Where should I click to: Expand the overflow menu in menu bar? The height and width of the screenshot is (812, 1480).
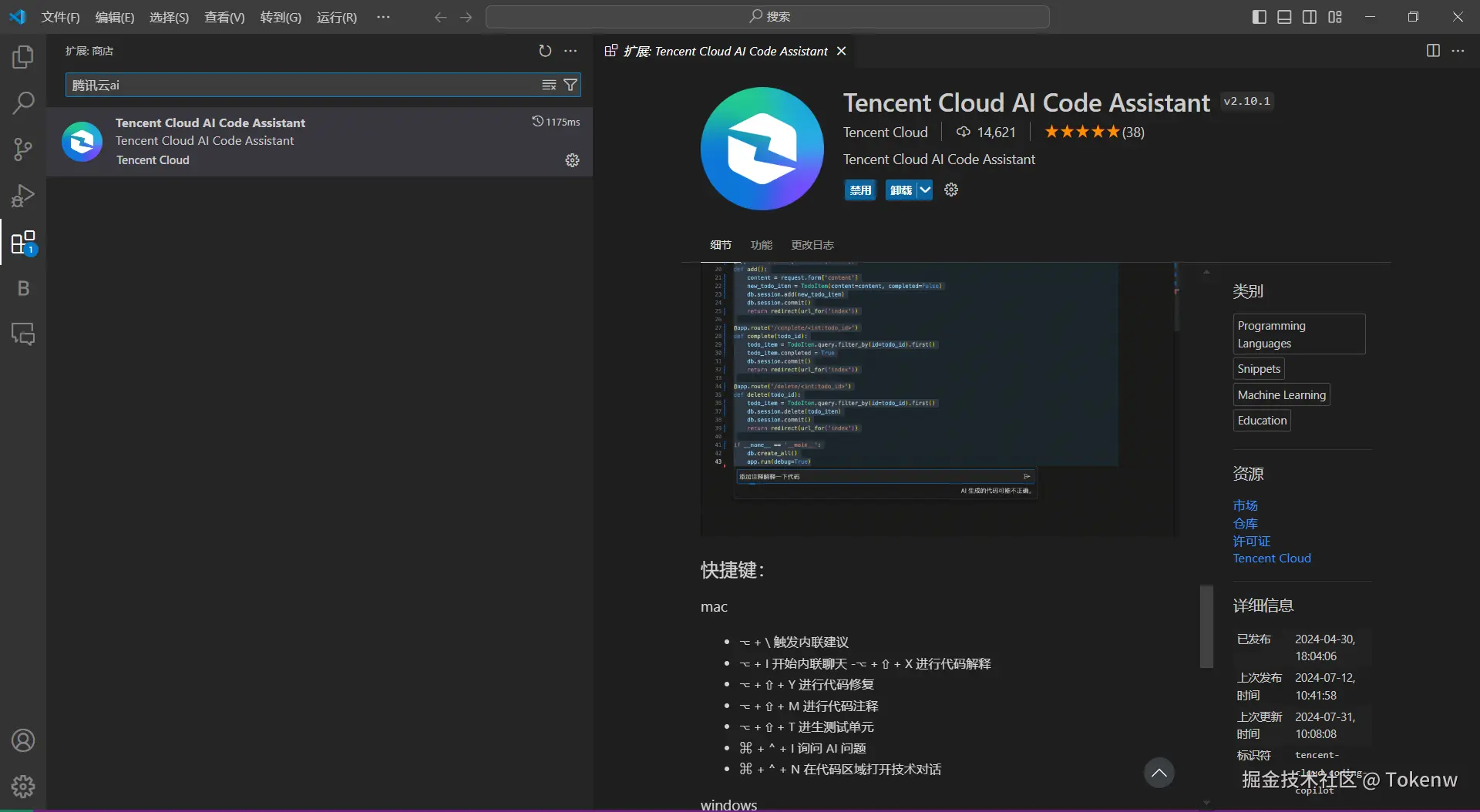tap(383, 17)
